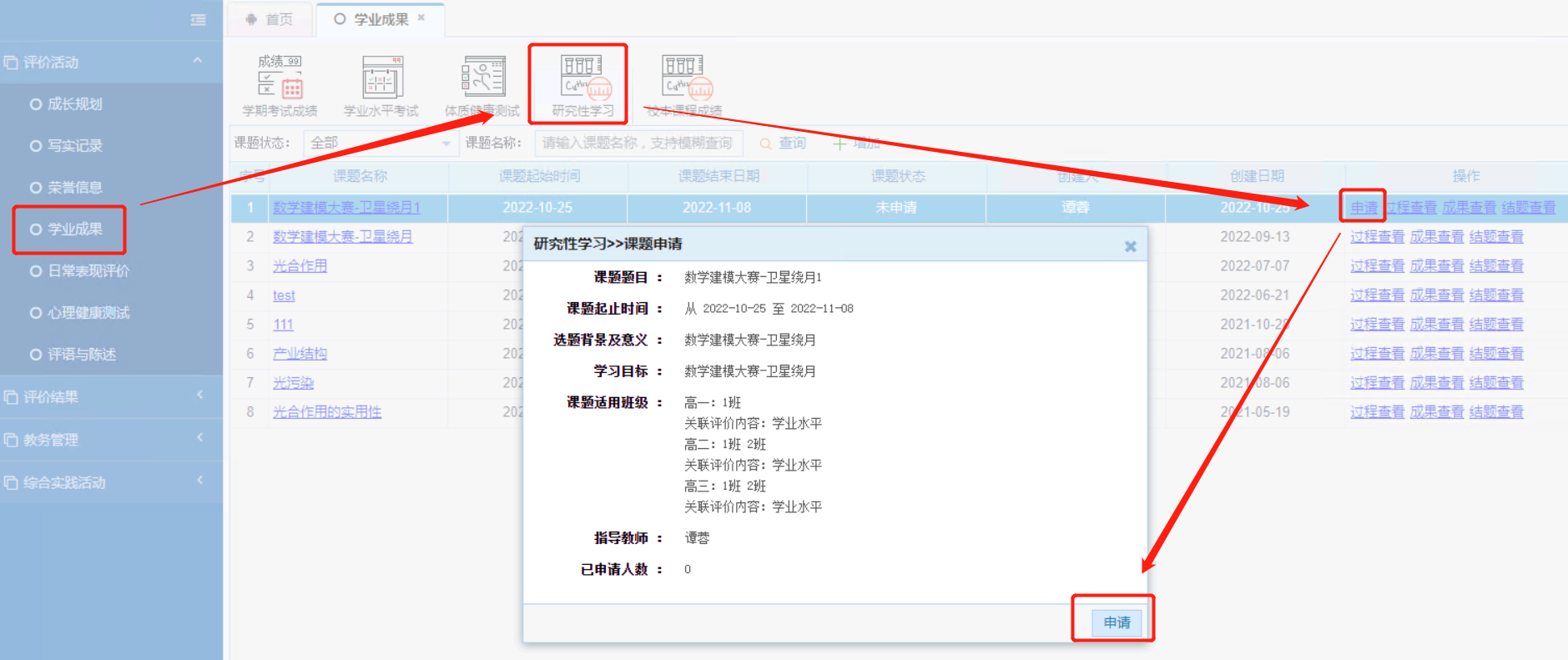Click the 申请 link in row 1
1568x660 pixels.
pyautogui.click(x=1364, y=208)
